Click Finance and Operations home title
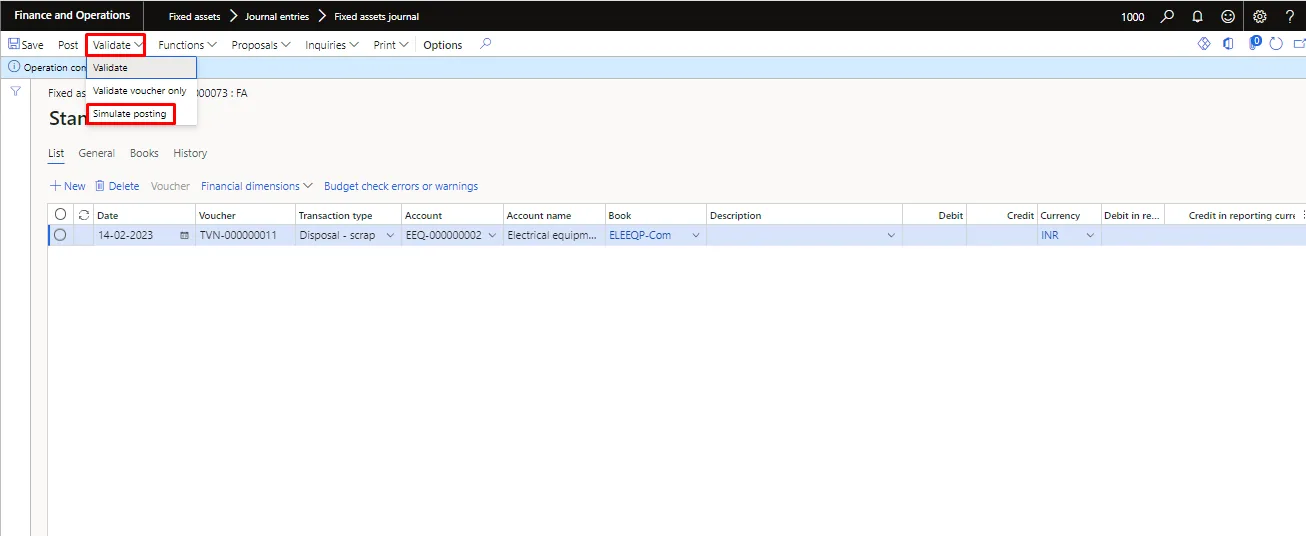Viewport: 1306px width, 536px height. pos(72,16)
